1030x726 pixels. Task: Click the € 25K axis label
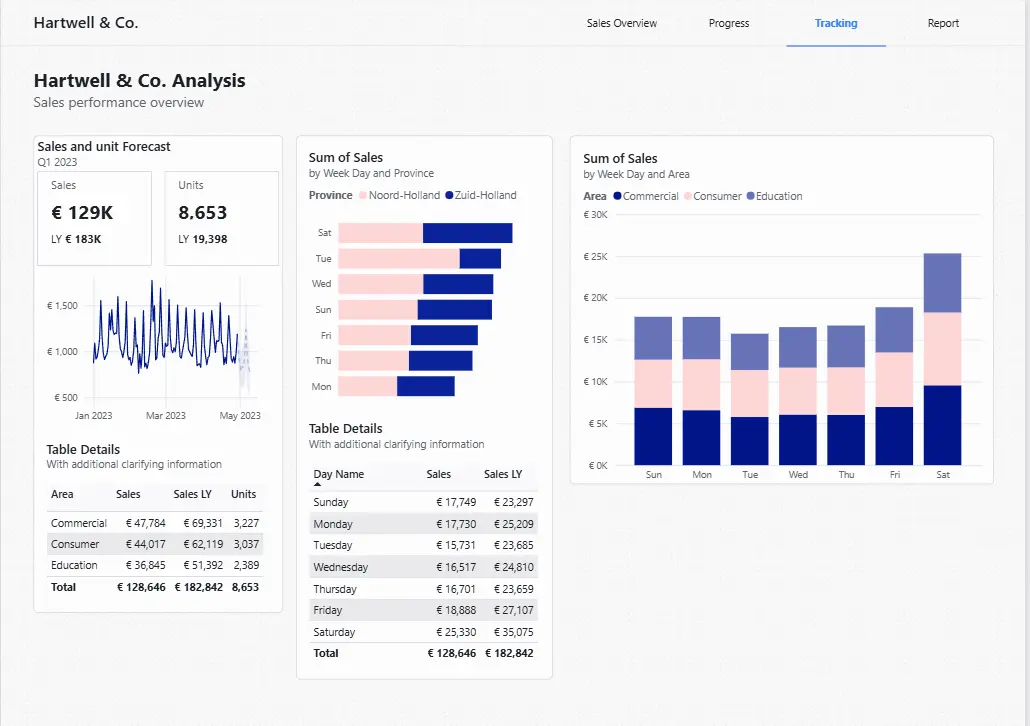[x=595, y=256]
